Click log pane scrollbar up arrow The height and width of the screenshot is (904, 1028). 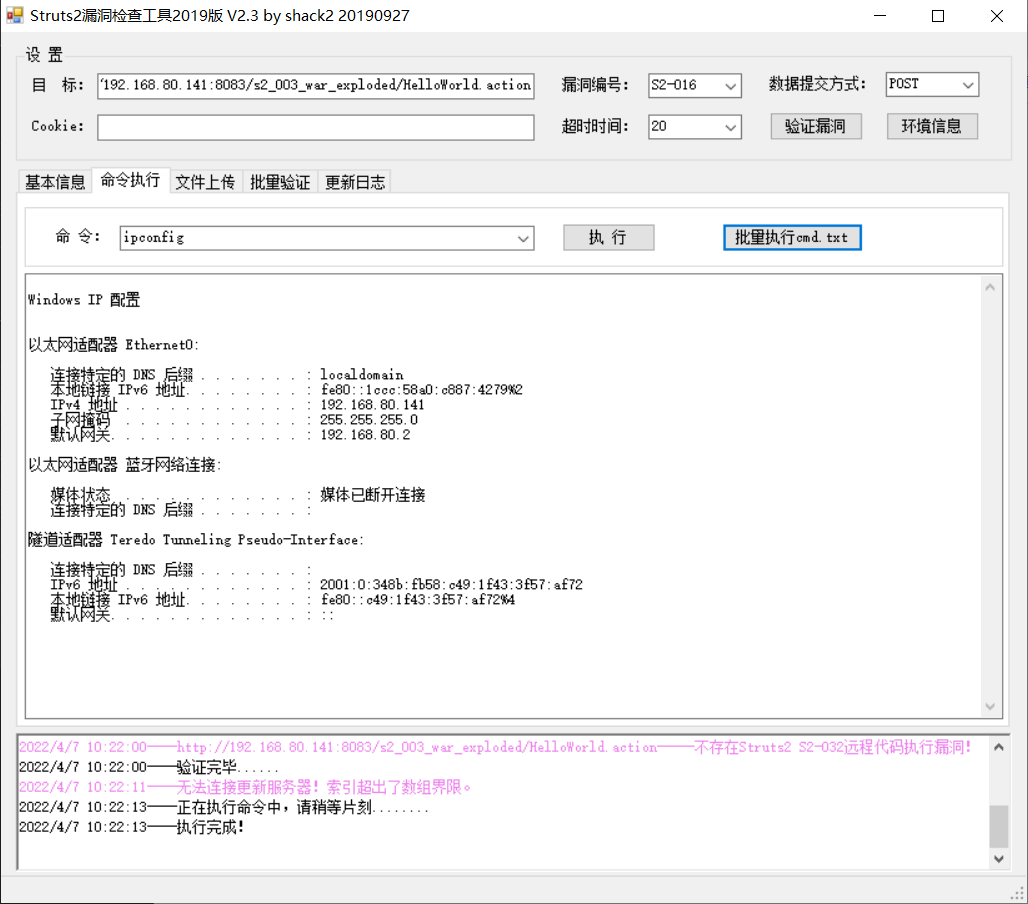point(998,747)
